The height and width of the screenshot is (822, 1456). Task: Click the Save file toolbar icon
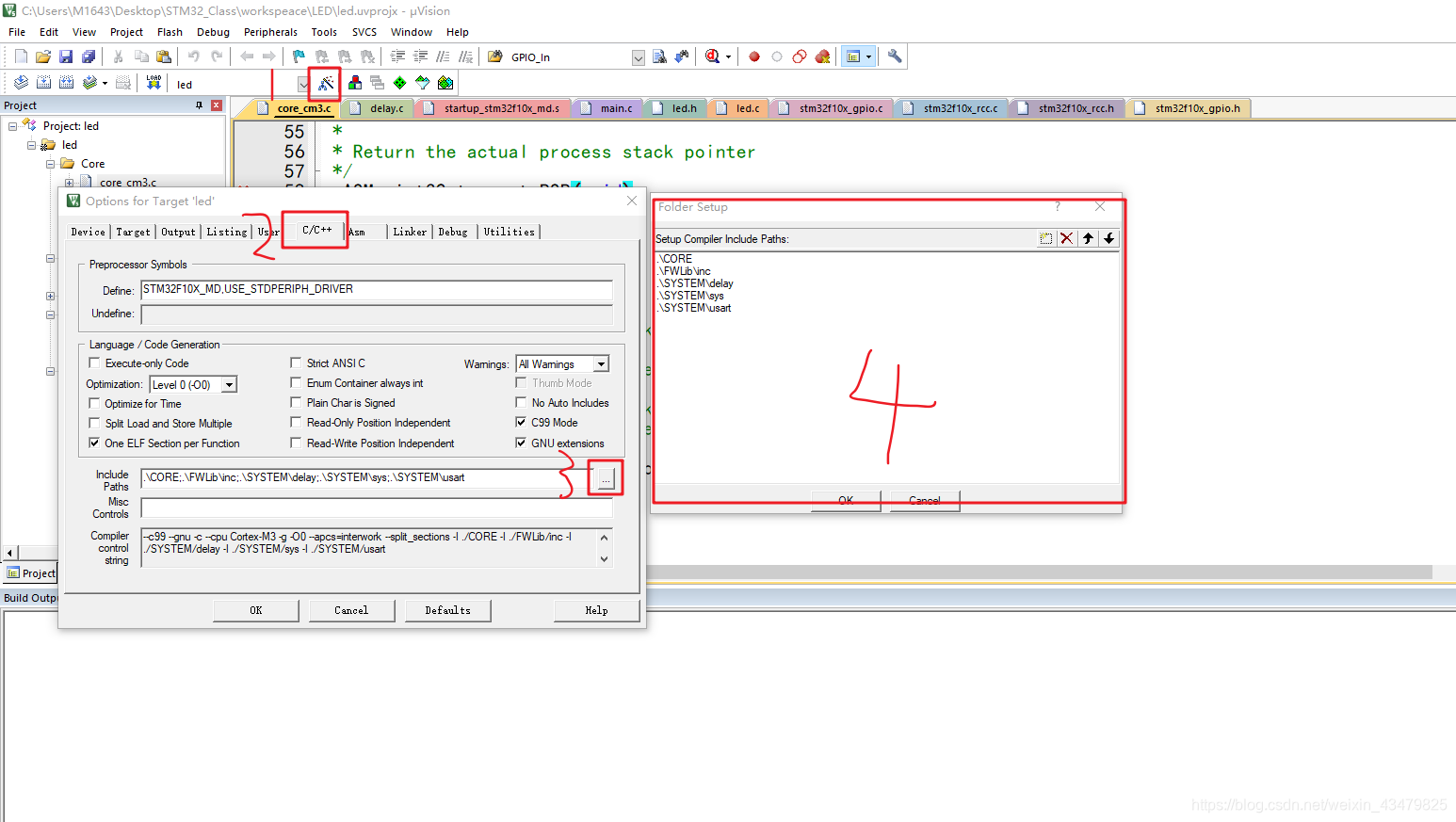[66, 56]
